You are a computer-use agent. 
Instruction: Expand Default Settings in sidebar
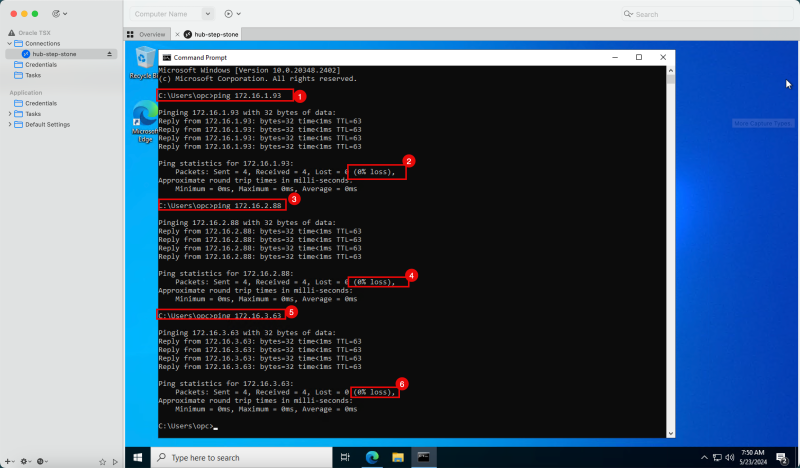[x=10, y=124]
